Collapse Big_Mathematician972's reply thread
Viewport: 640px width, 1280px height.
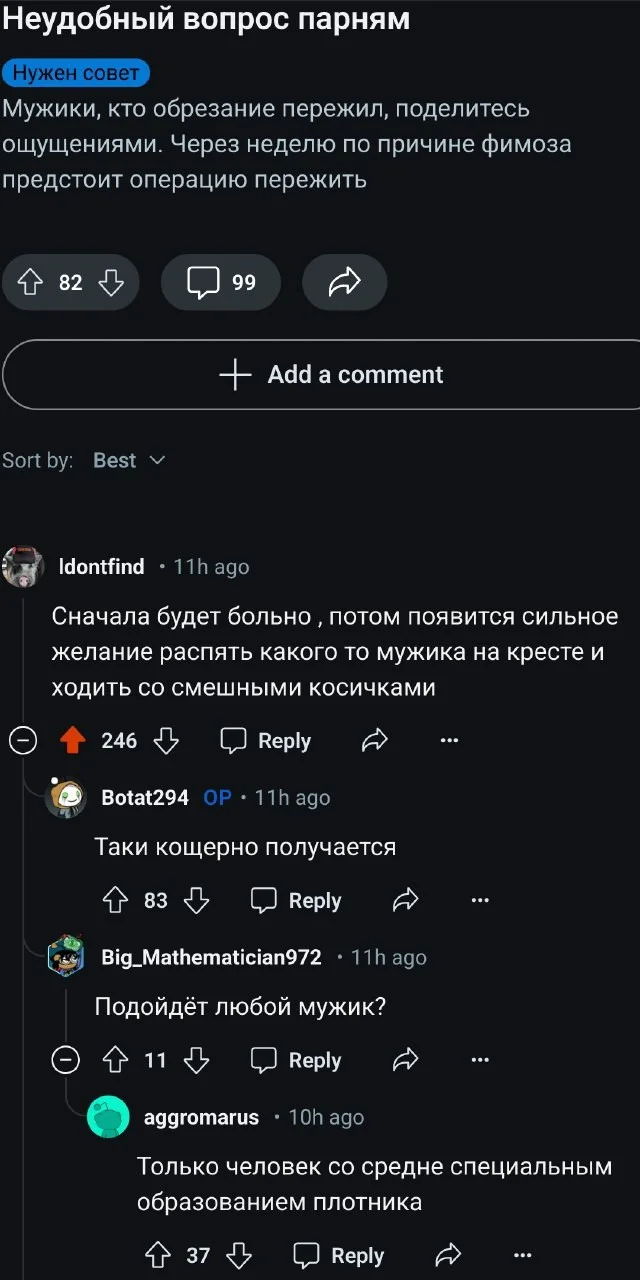pyautogui.click(x=66, y=1061)
